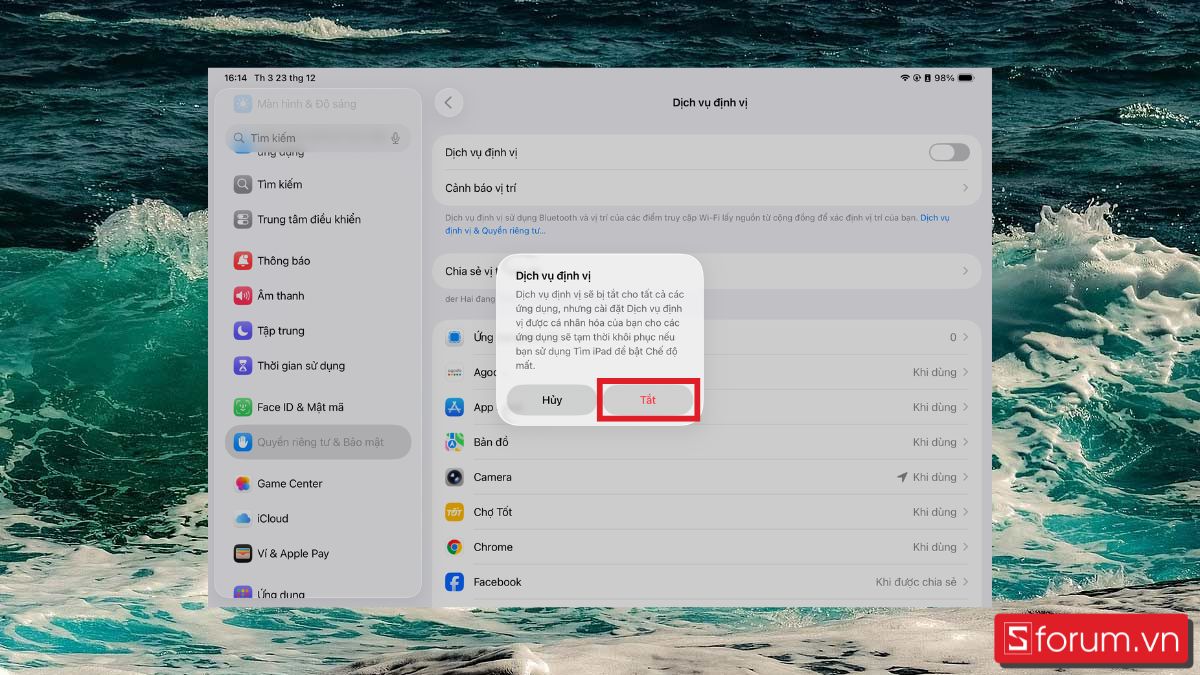Expand Chợ Tốt Khi dùng chevron
This screenshot has height=675, width=1200.
[965, 512]
